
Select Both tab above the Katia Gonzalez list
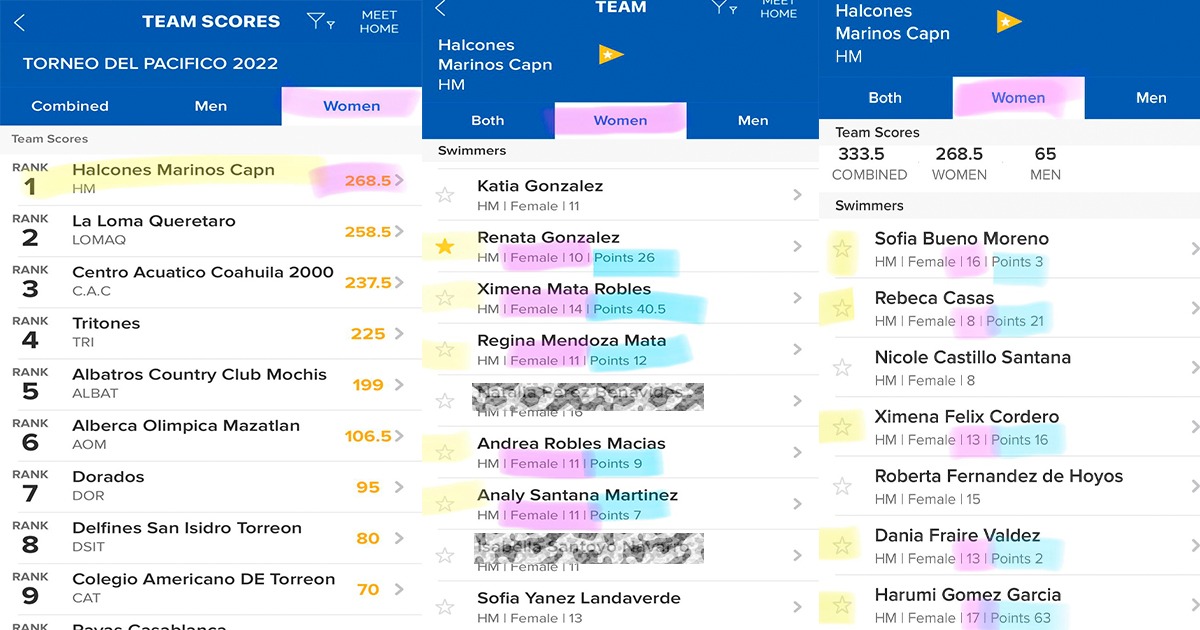488,120
